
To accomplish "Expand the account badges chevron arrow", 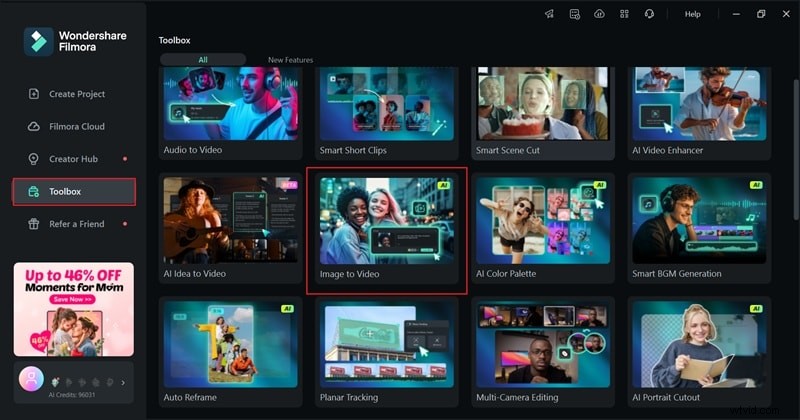I will 123,382.
